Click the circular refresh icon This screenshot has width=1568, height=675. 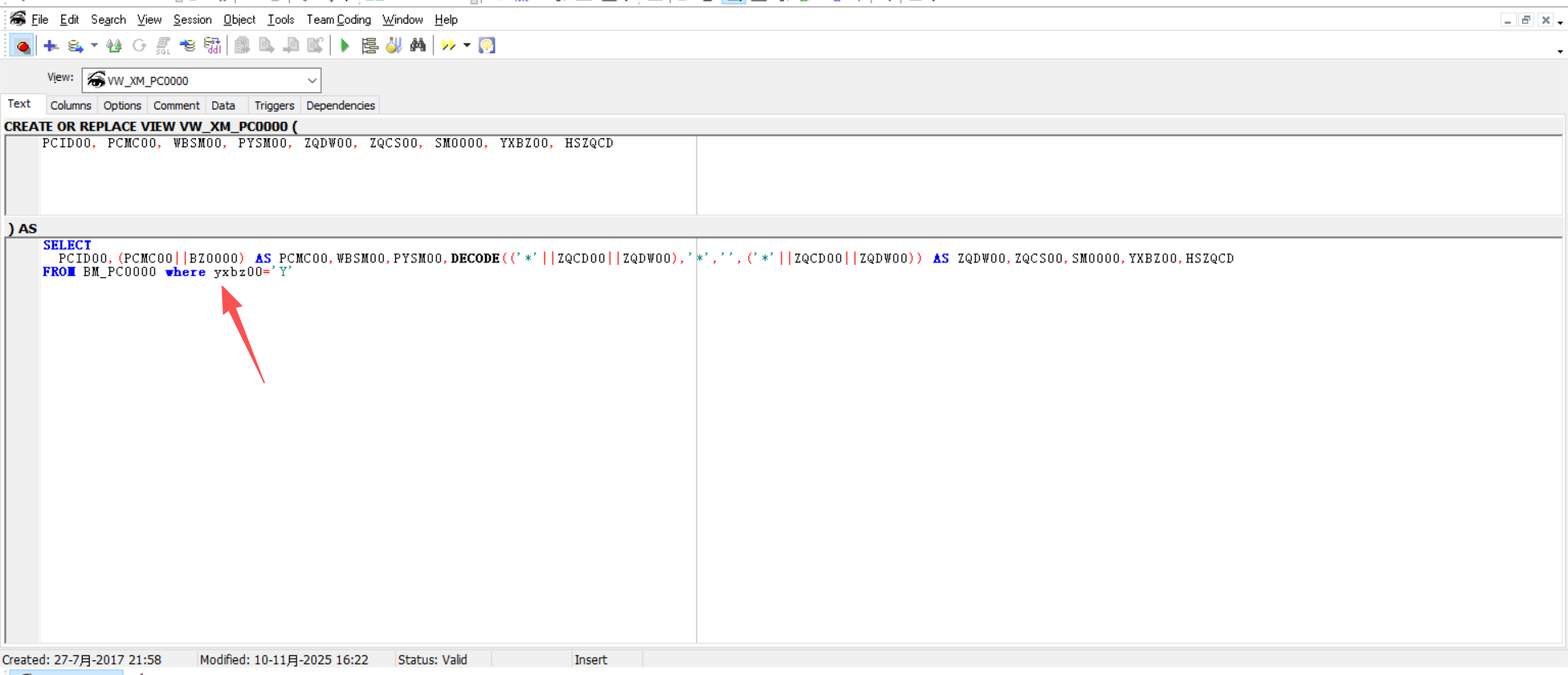pos(140,46)
